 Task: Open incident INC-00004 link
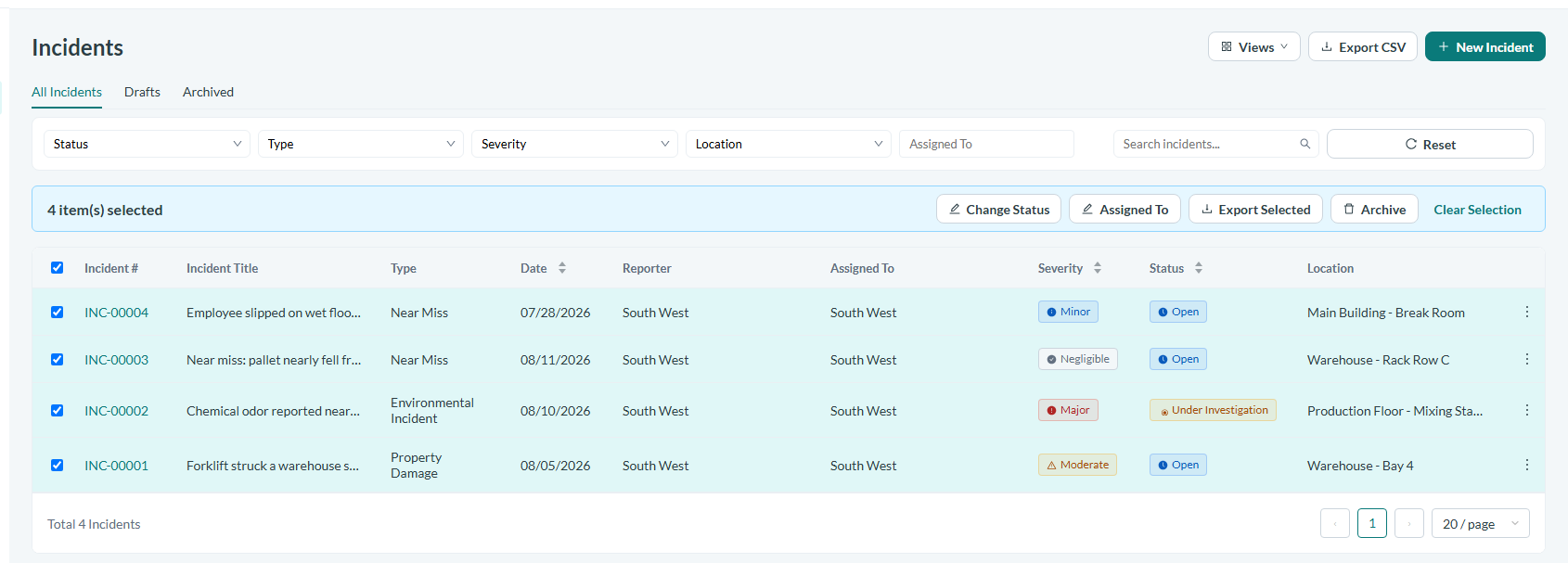(116, 313)
